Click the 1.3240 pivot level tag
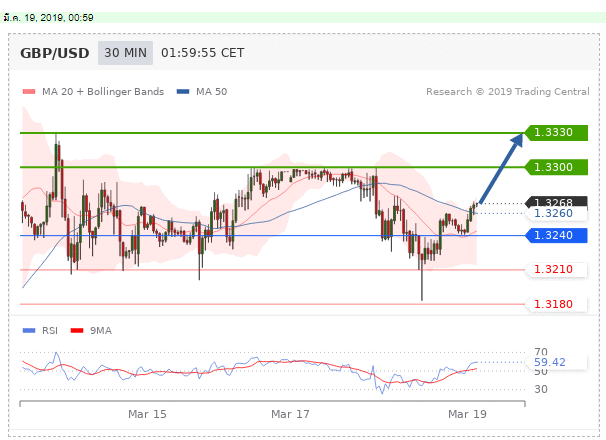Image resolution: width=606 pixels, height=440 pixels. [x=556, y=235]
